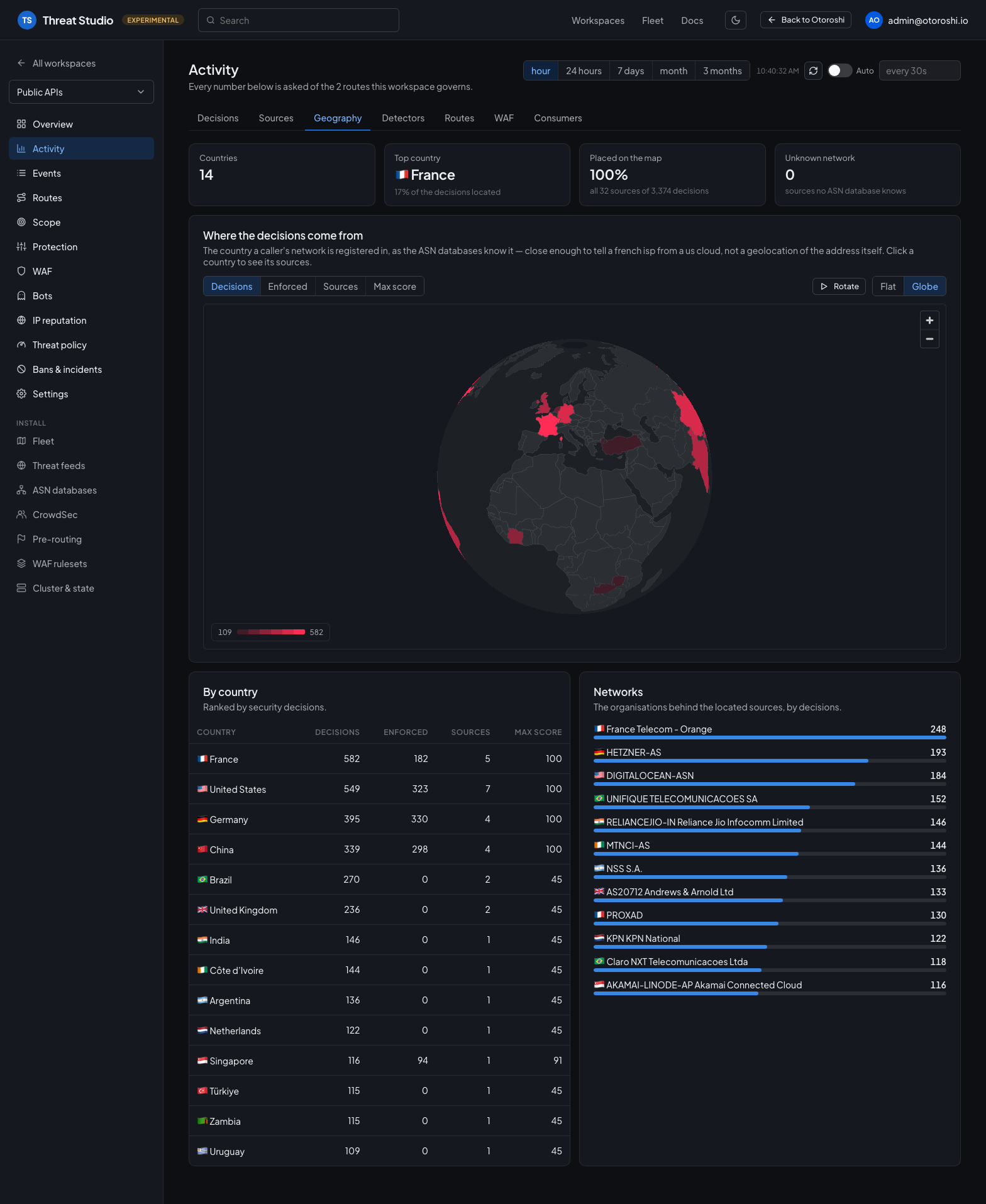Toggle dark mode with the moon icon

736,20
